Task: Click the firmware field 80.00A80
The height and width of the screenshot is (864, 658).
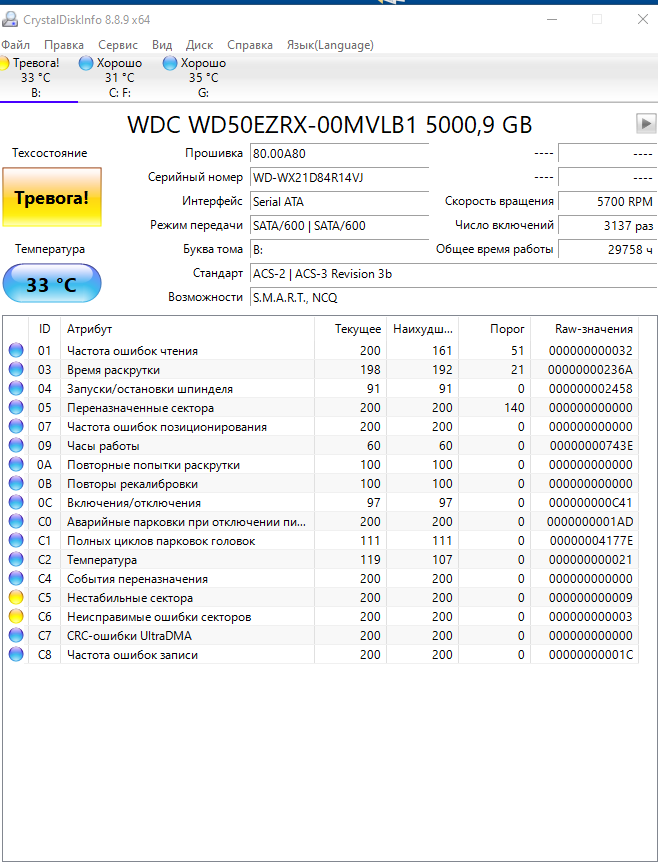Action: tap(339, 153)
